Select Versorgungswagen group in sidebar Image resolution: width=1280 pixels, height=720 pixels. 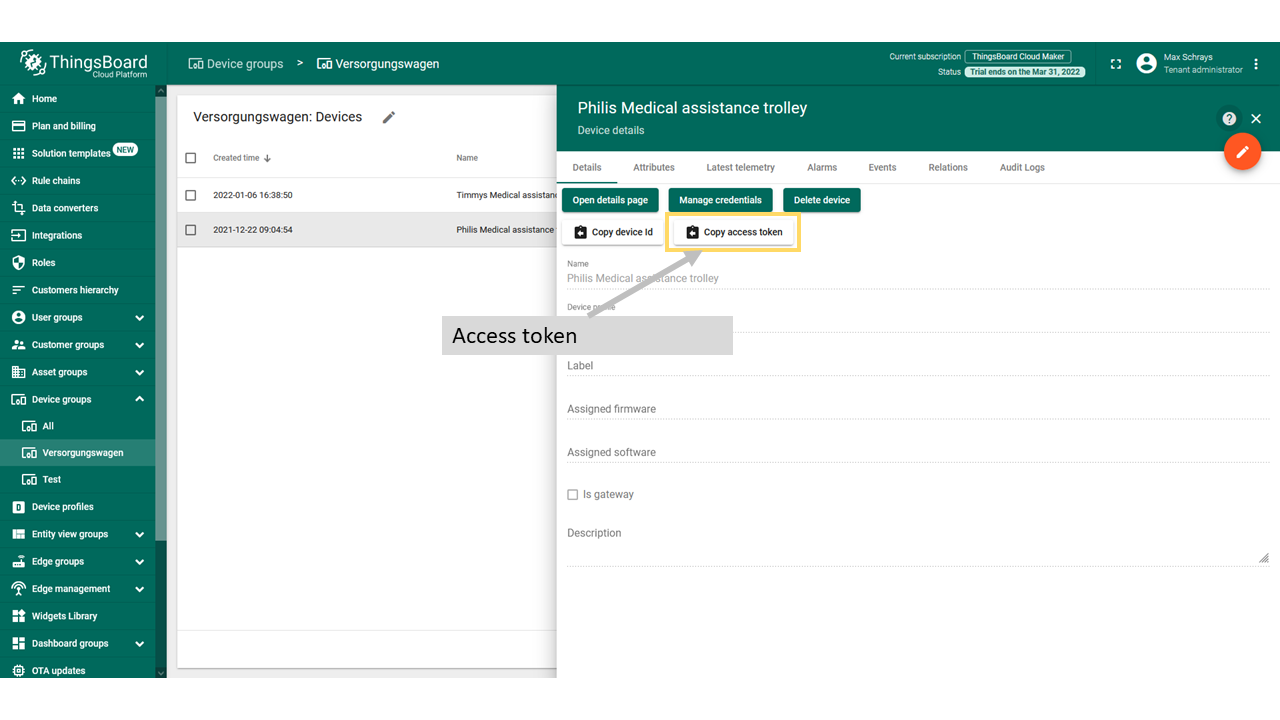78,453
